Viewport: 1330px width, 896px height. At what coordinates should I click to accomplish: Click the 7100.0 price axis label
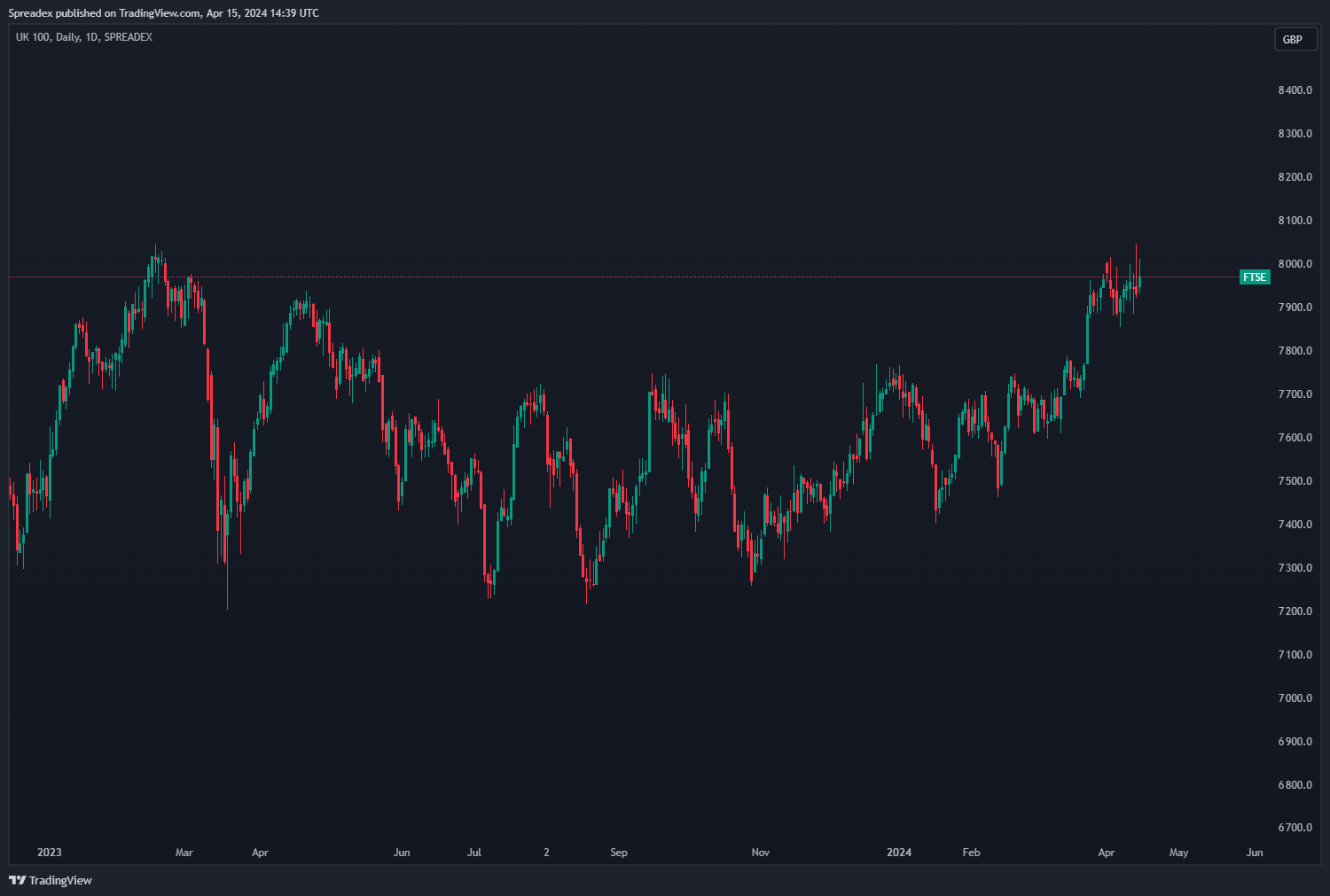pyautogui.click(x=1295, y=655)
